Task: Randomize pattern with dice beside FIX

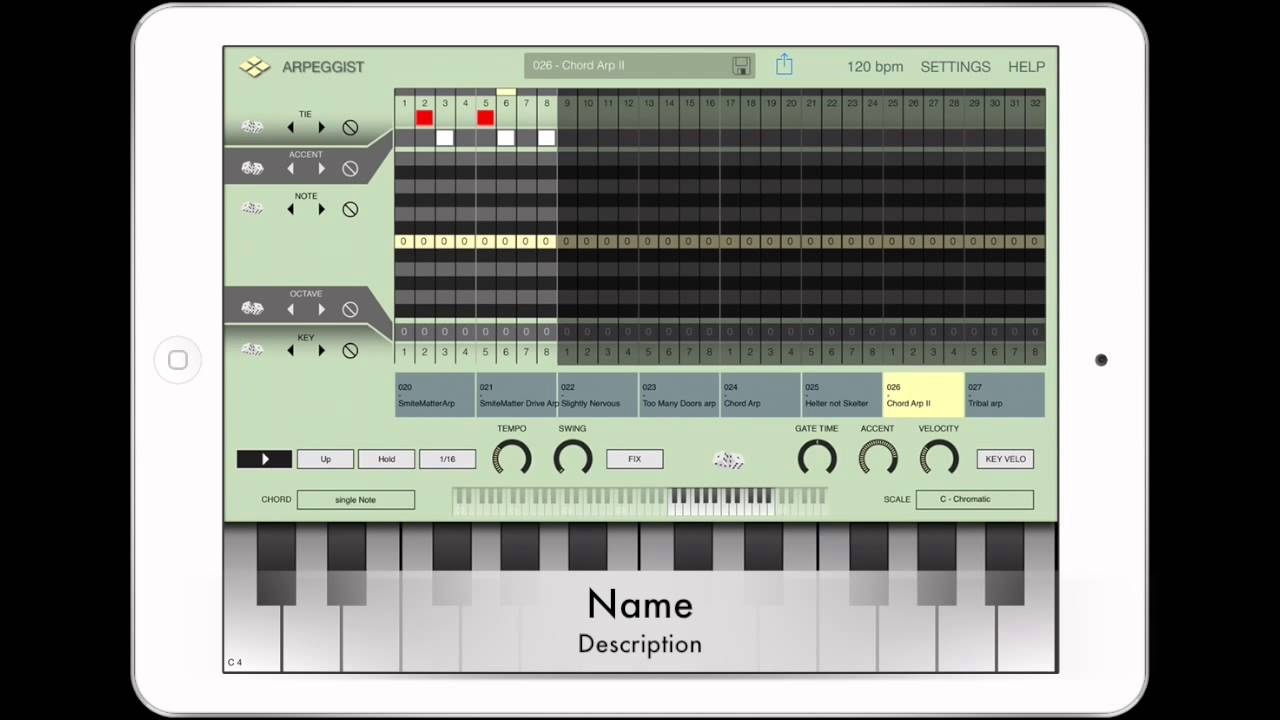Action: pyautogui.click(x=729, y=460)
